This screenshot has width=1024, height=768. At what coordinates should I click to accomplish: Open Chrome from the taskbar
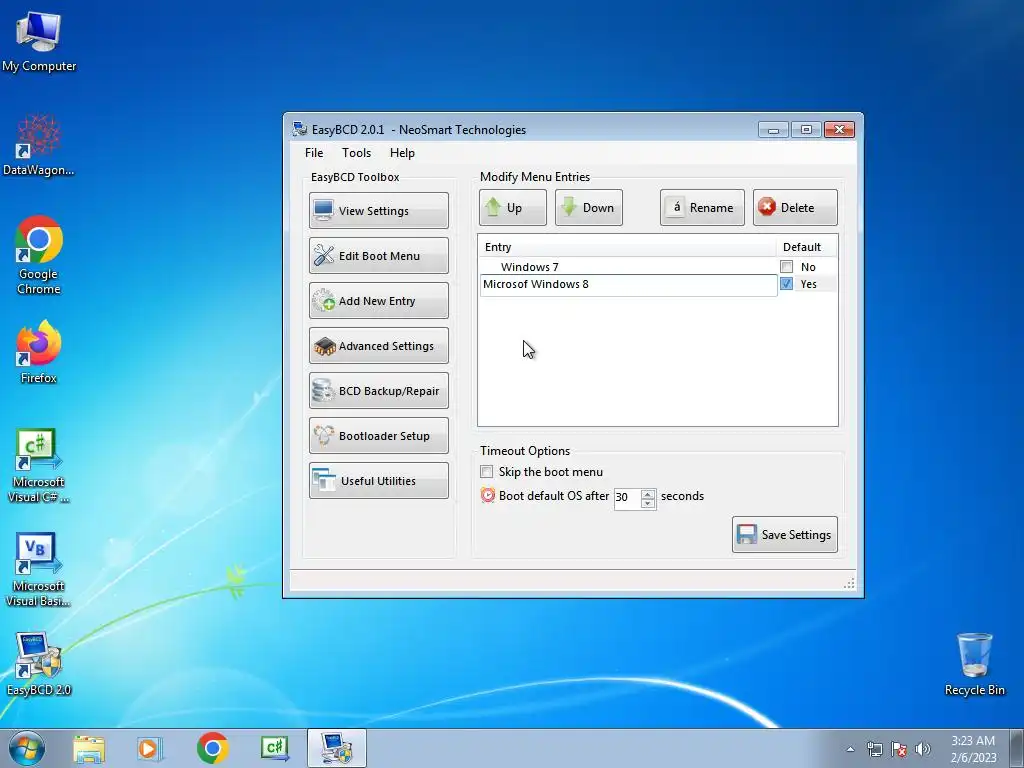click(x=212, y=748)
